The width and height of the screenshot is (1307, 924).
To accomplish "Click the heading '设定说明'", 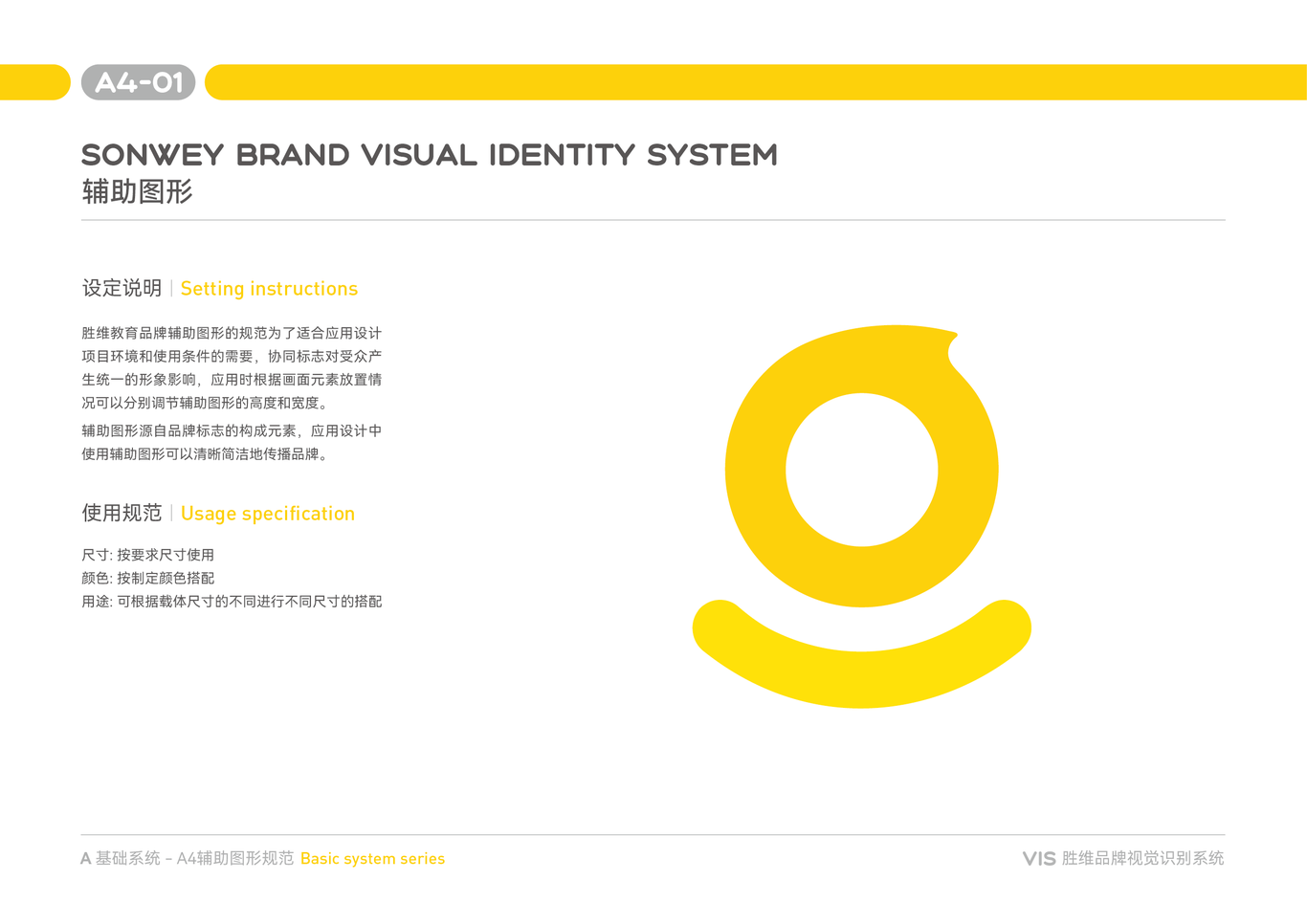I will coord(122,288).
